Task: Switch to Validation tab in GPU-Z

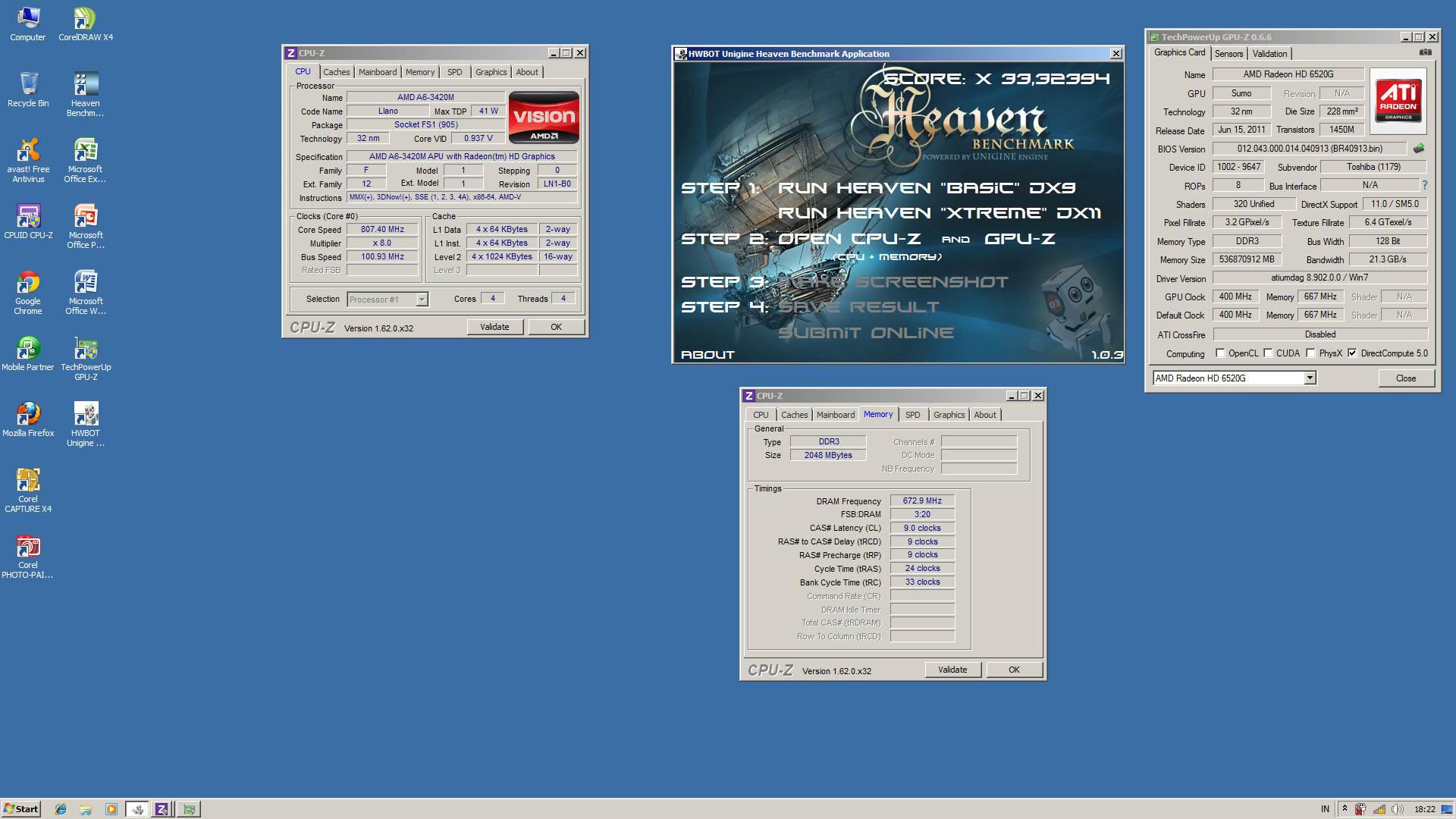Action: pos(1269,54)
